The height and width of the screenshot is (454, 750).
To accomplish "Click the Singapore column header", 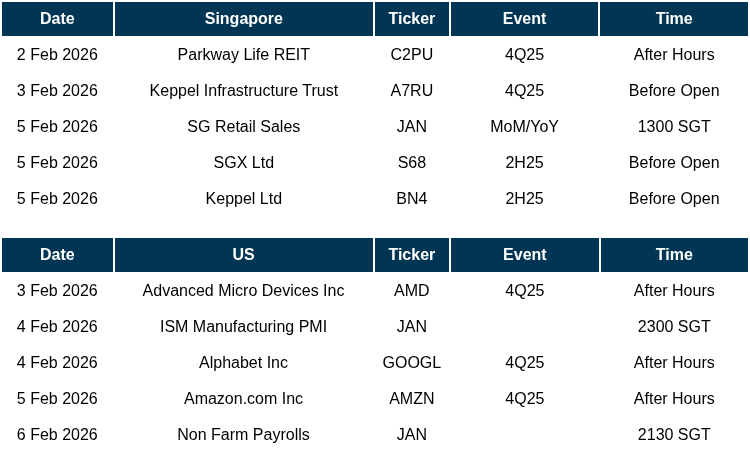I will (x=243, y=19).
